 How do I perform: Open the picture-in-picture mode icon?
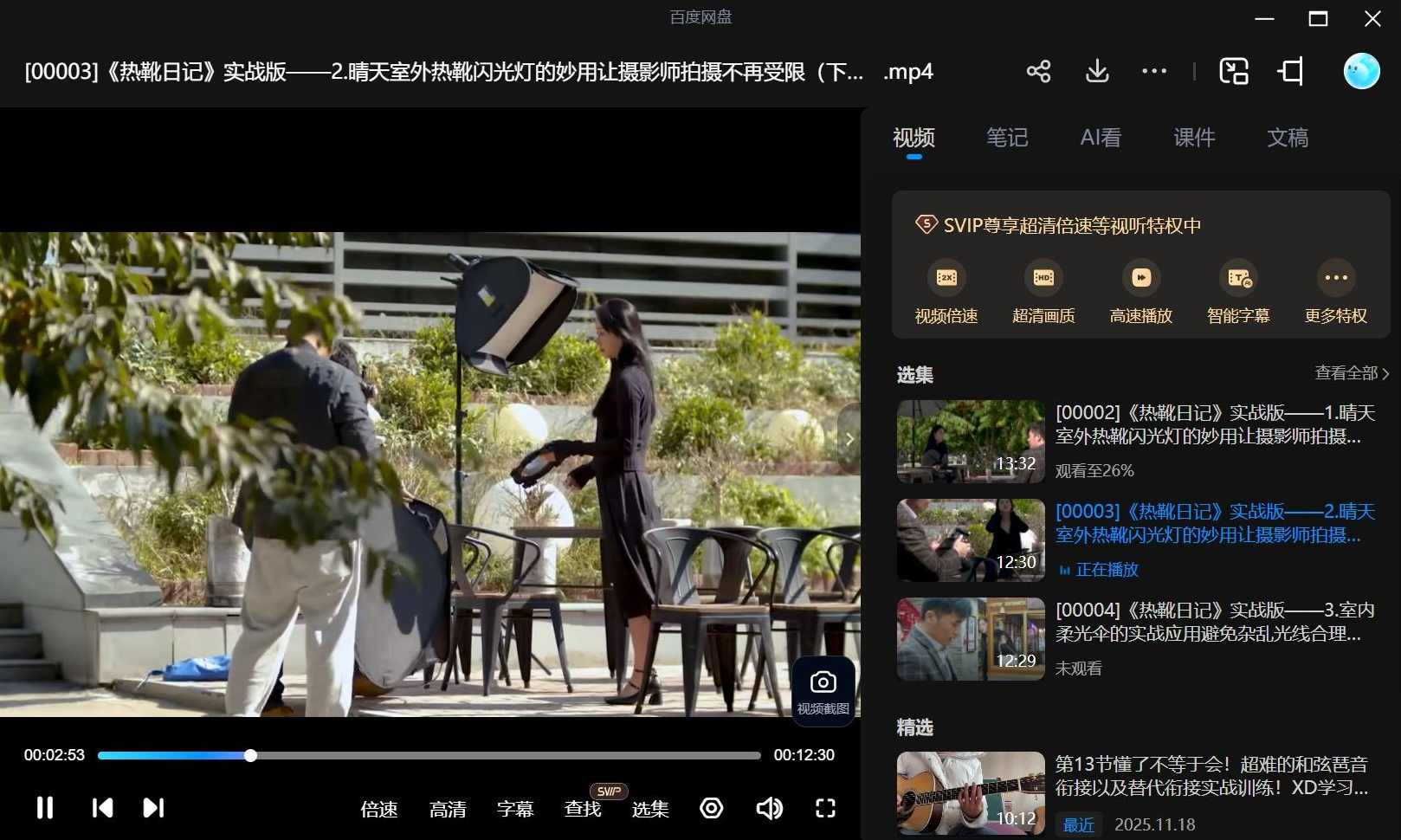pos(1233,71)
